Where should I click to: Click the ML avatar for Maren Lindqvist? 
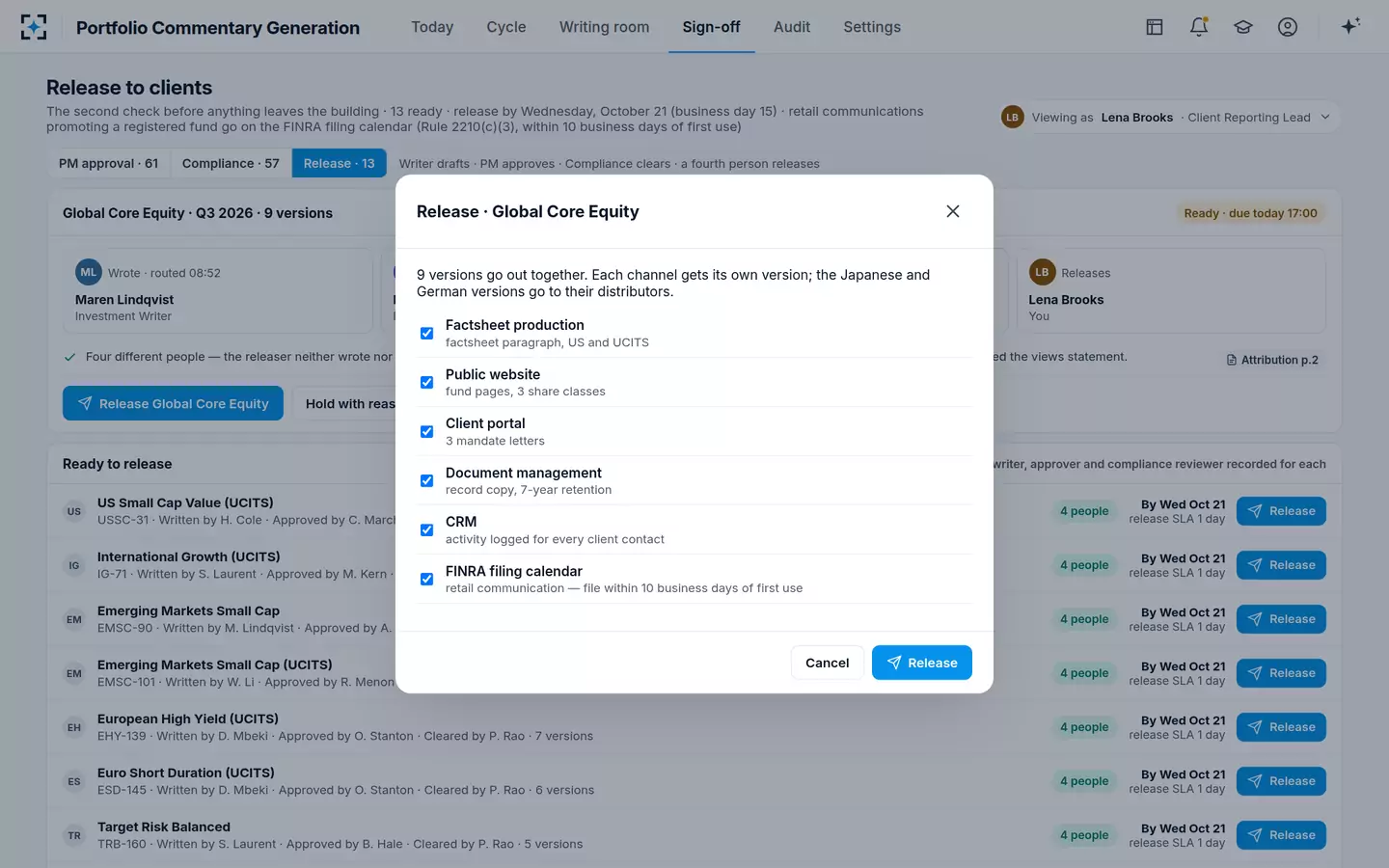[89, 273]
